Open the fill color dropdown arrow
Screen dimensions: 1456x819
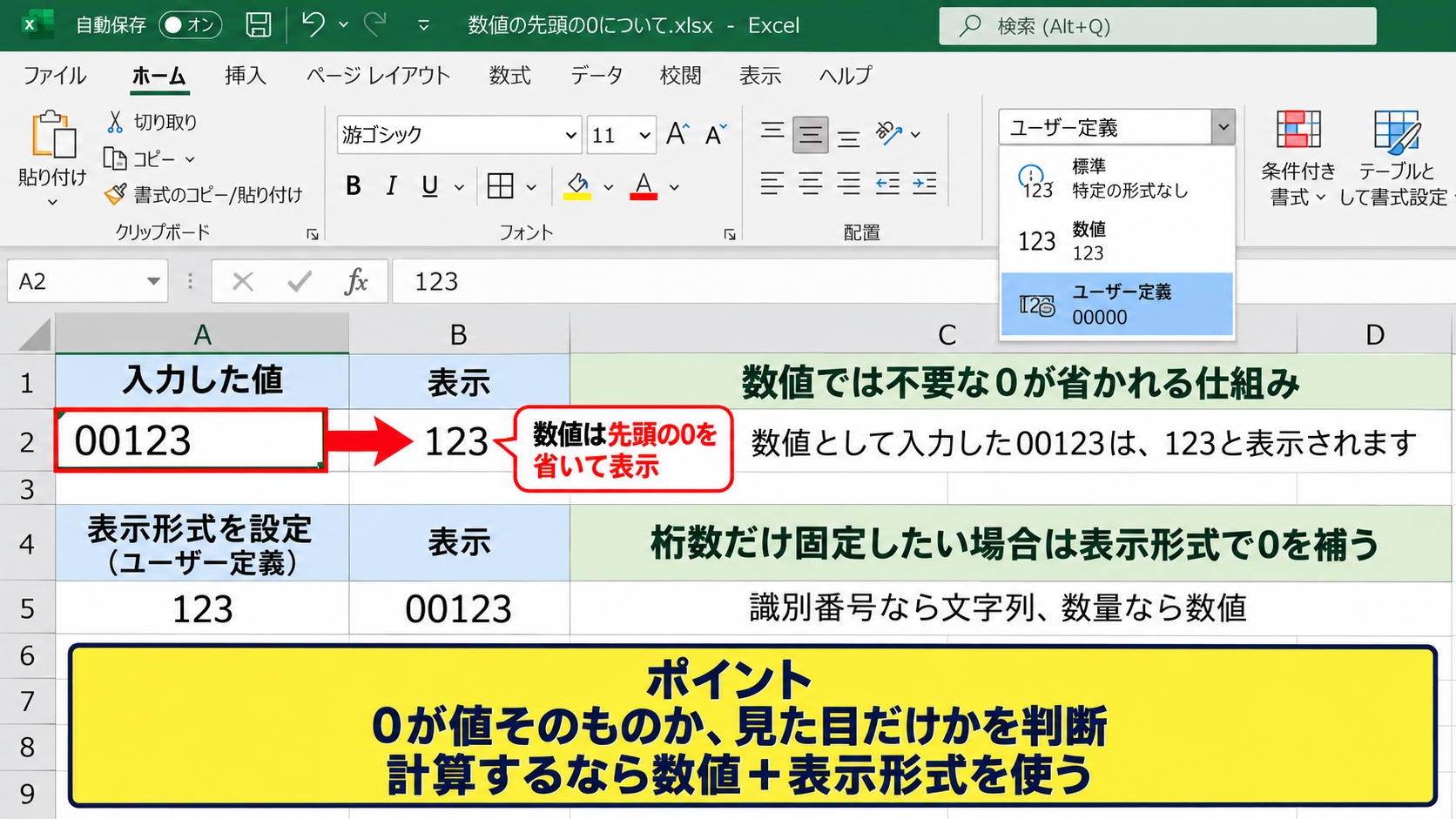[608, 186]
